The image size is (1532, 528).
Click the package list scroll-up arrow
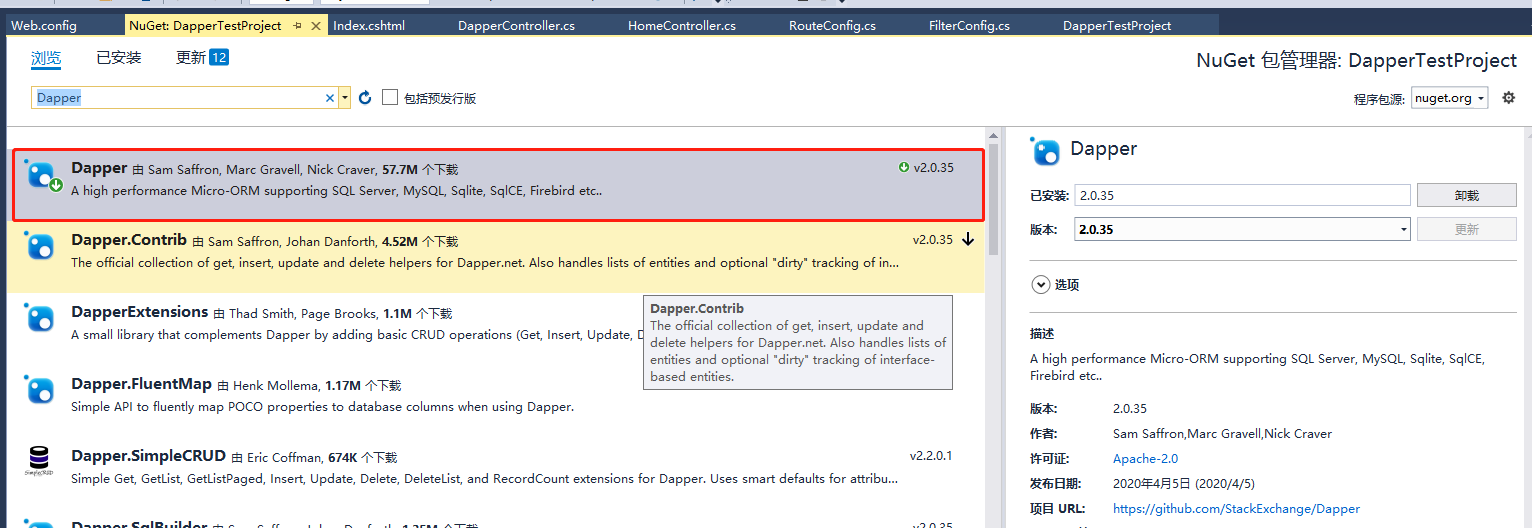tap(993, 135)
